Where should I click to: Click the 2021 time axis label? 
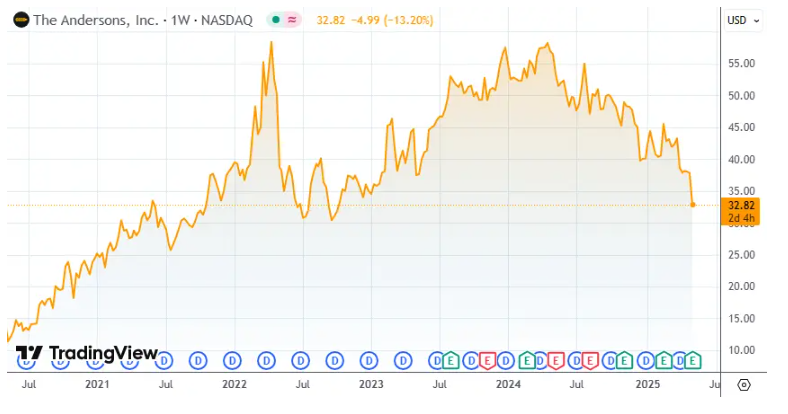coord(97,384)
